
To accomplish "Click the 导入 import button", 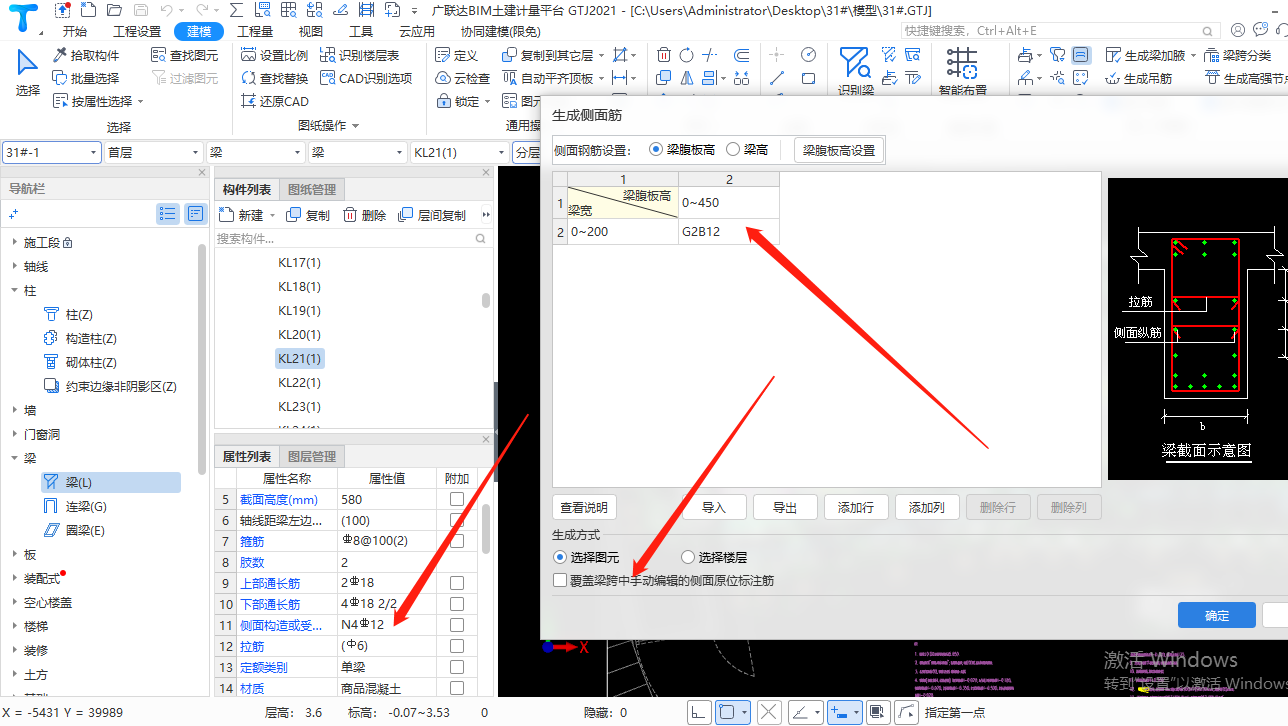I will 713,507.
